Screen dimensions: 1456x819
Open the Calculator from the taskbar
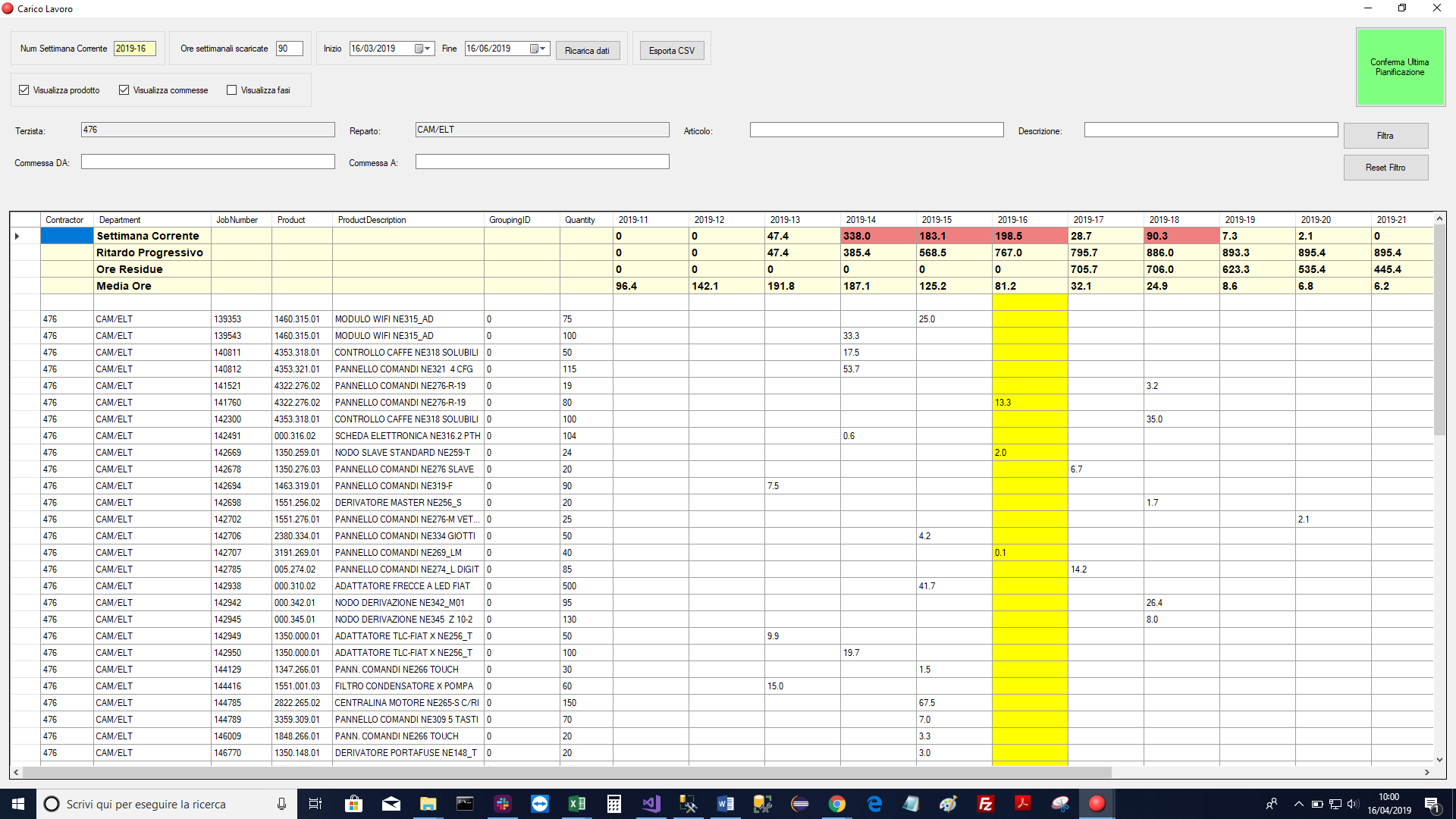point(614,804)
